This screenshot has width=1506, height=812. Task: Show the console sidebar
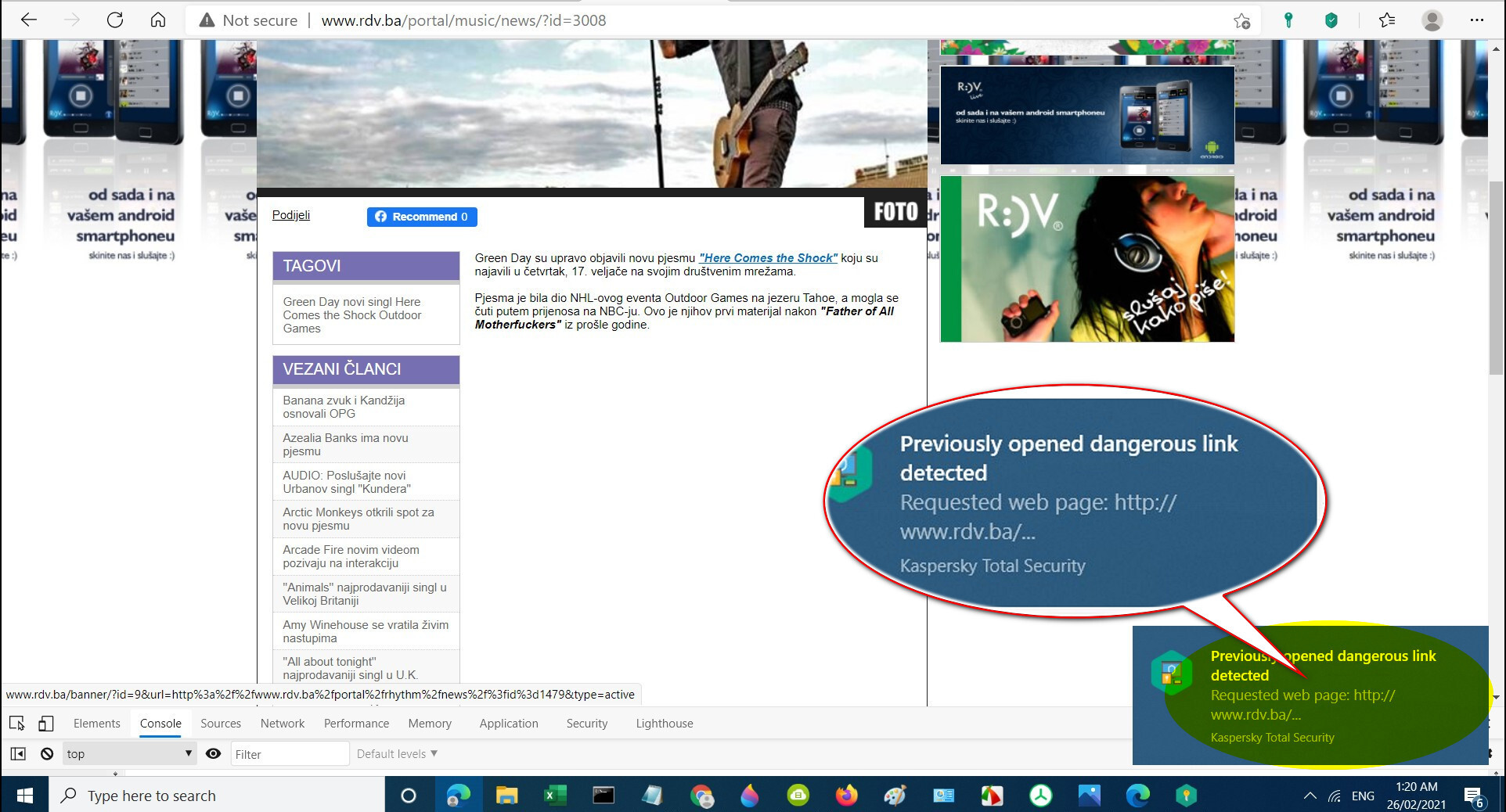click(18, 754)
